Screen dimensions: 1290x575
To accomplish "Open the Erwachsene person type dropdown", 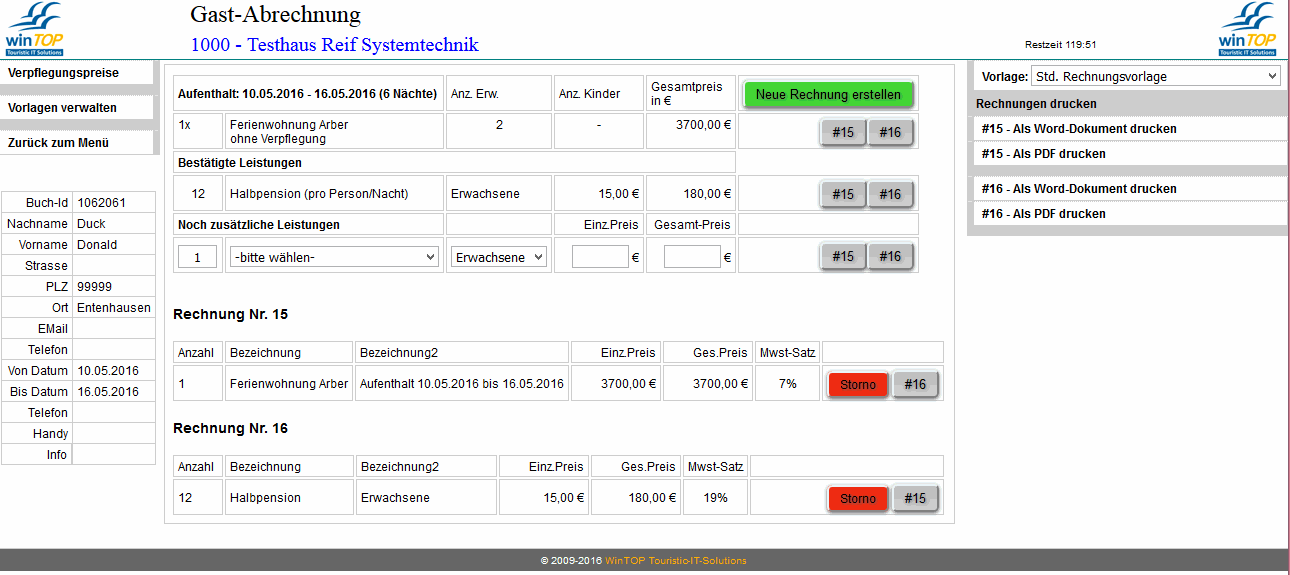I will [x=498, y=257].
